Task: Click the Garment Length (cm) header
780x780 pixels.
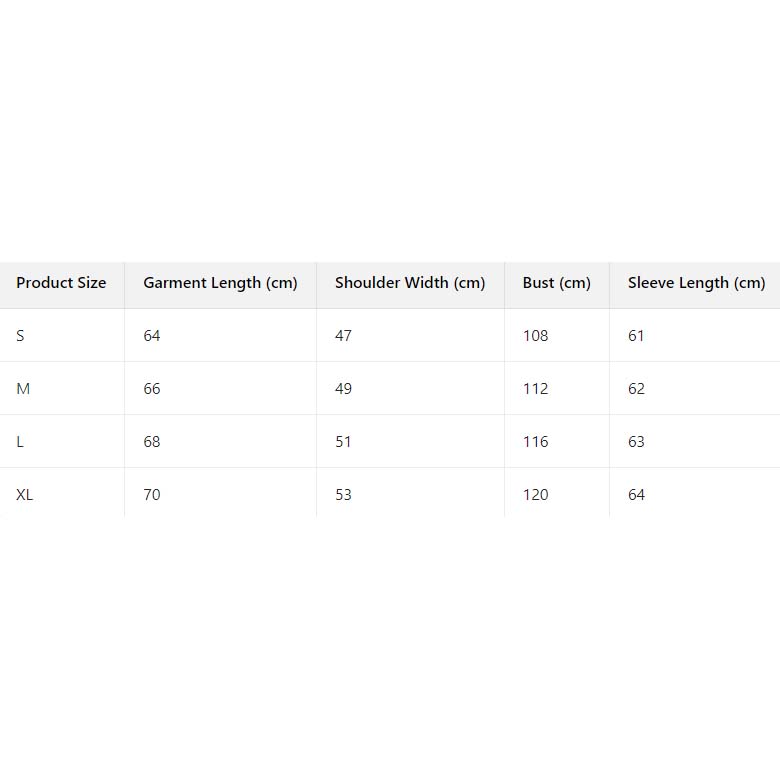Action: click(x=220, y=283)
